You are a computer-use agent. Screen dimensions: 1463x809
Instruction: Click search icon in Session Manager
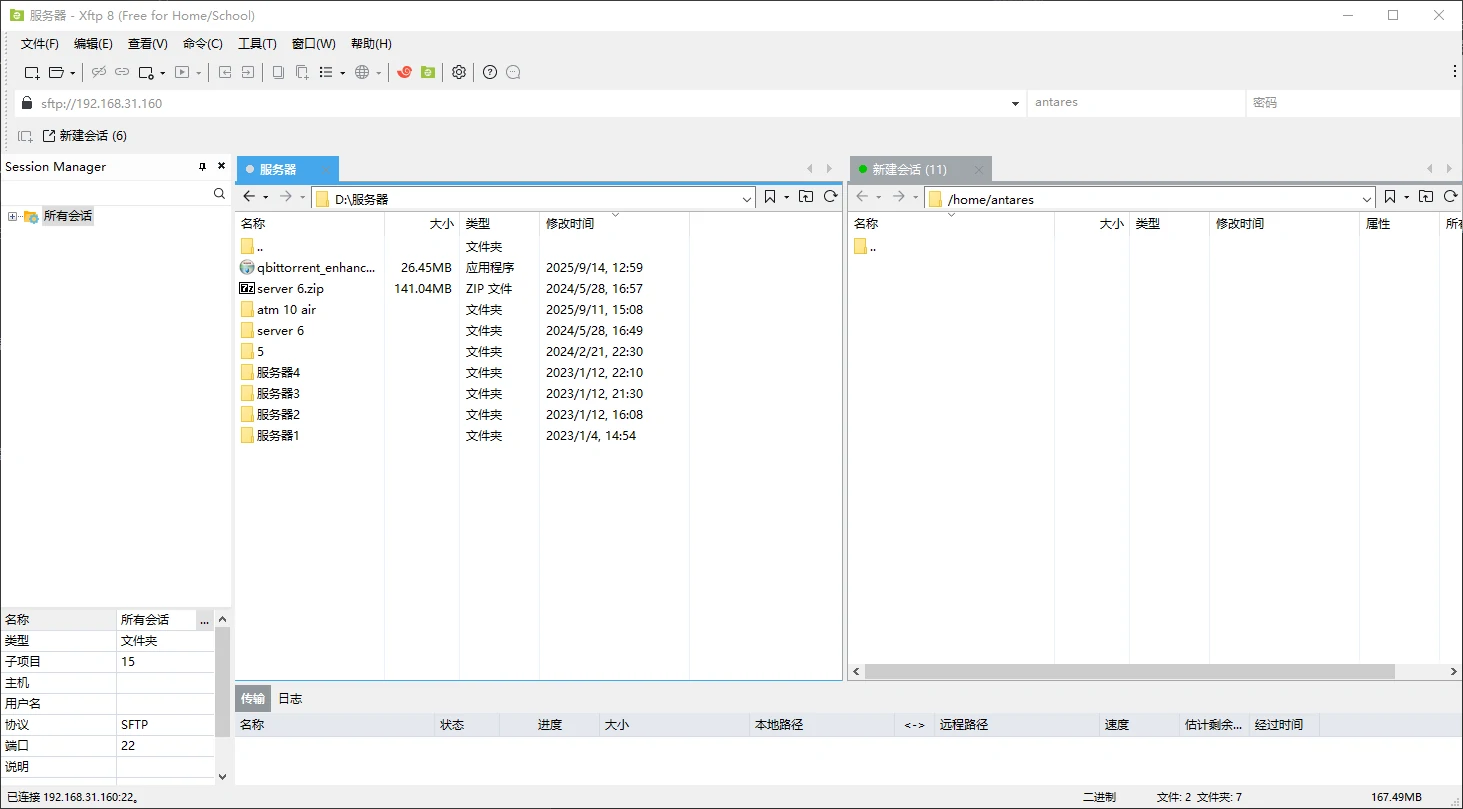coord(219,194)
